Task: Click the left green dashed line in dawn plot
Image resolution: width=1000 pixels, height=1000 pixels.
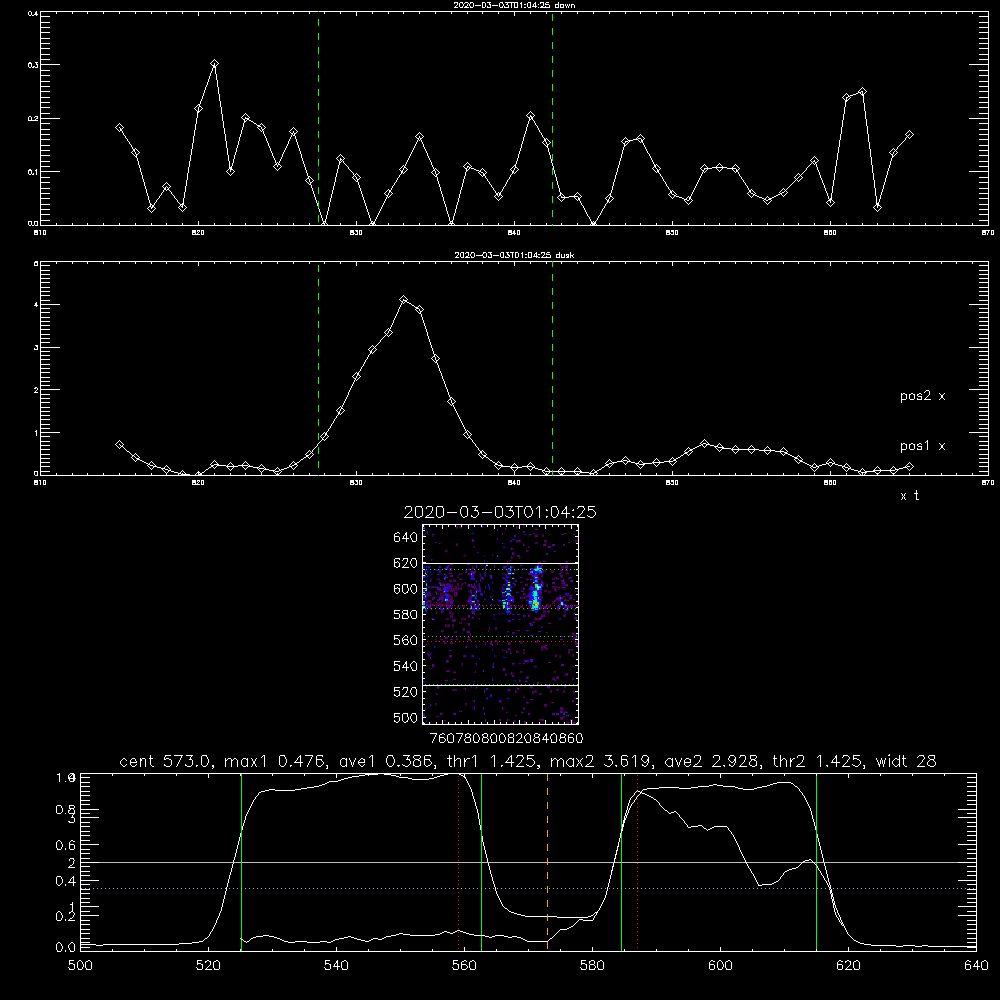Action: [x=318, y=119]
